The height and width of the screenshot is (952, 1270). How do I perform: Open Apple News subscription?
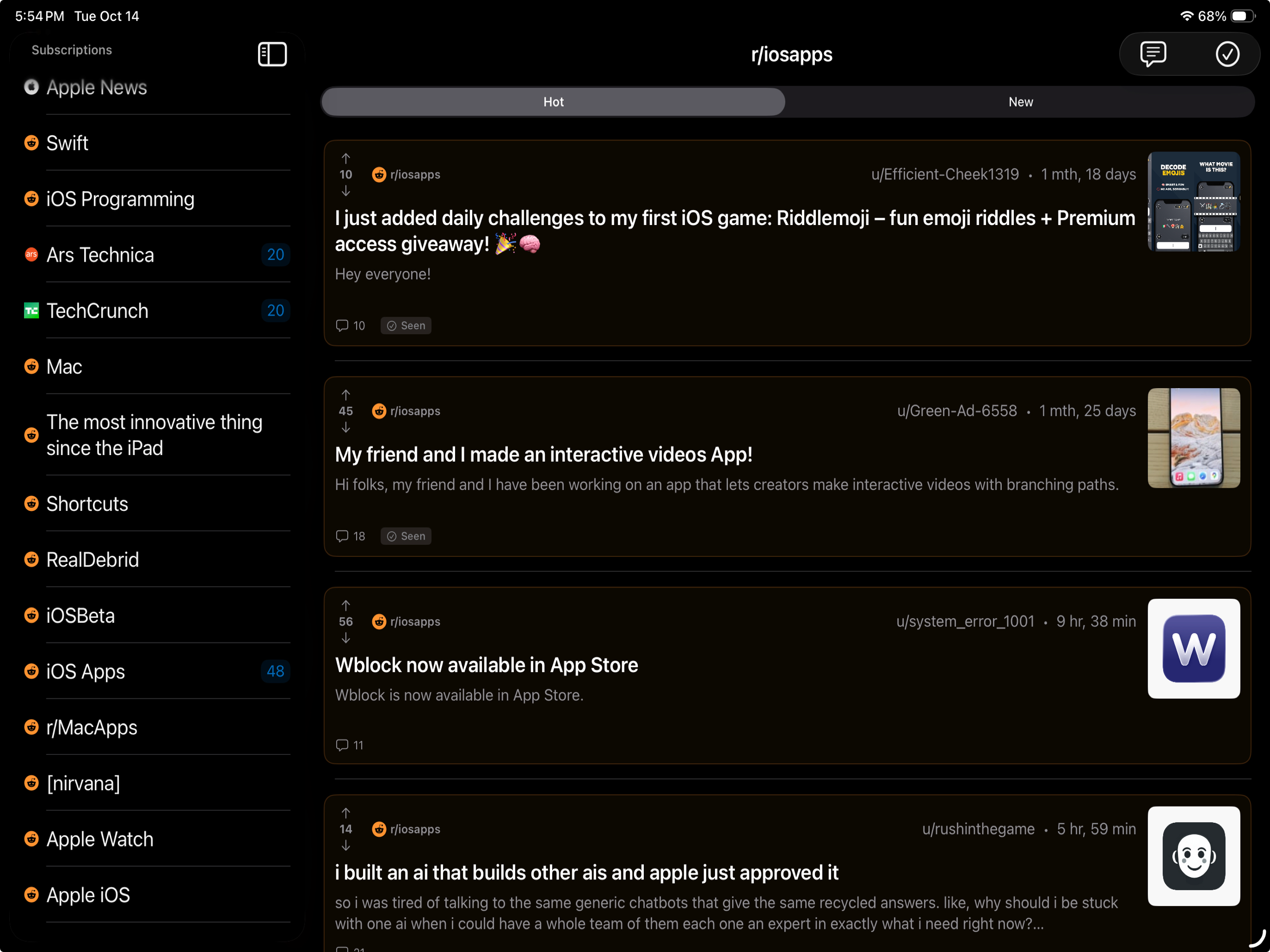[156, 87]
